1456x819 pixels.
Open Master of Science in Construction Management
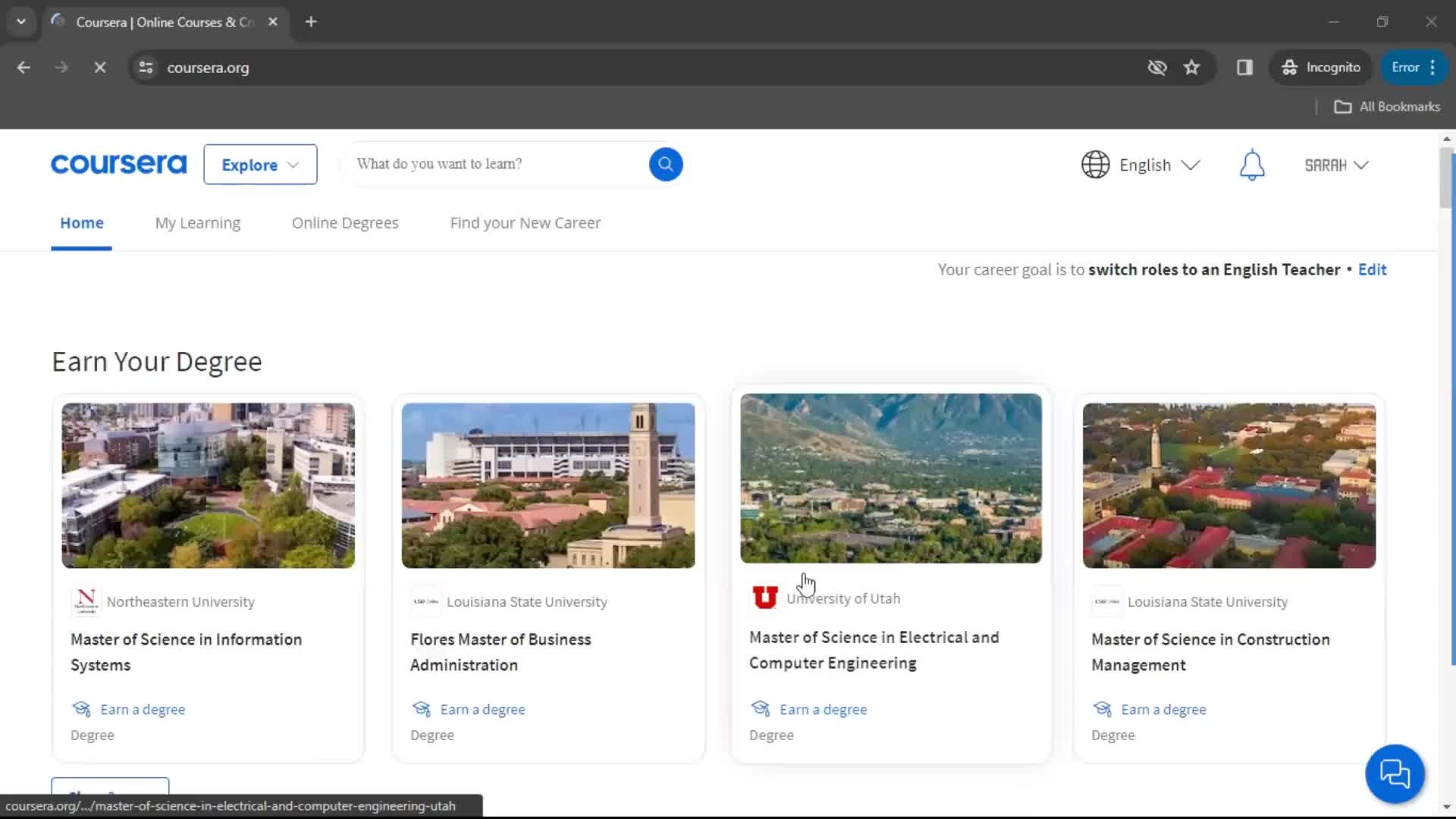[x=1210, y=652]
